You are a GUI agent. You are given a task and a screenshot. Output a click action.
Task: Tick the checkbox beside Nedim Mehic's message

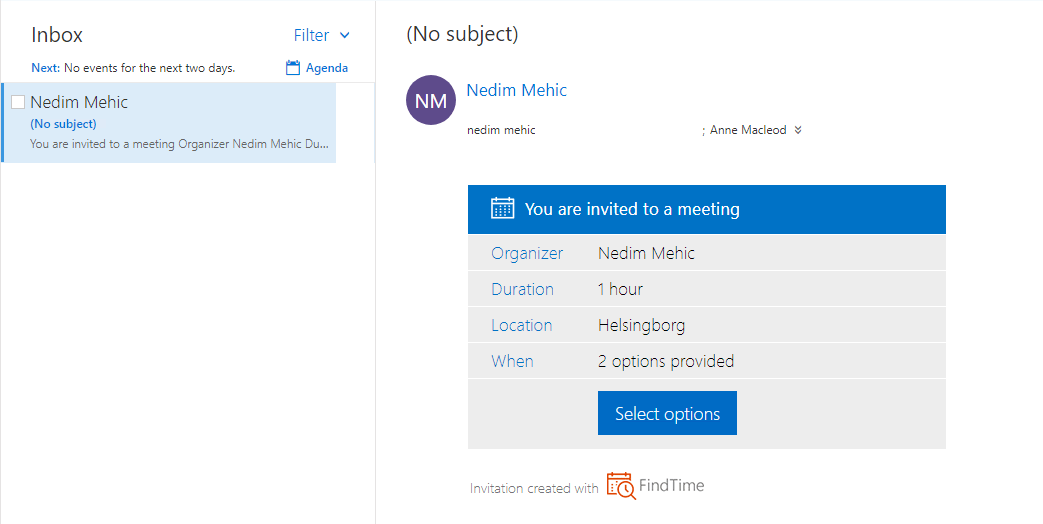[18, 102]
